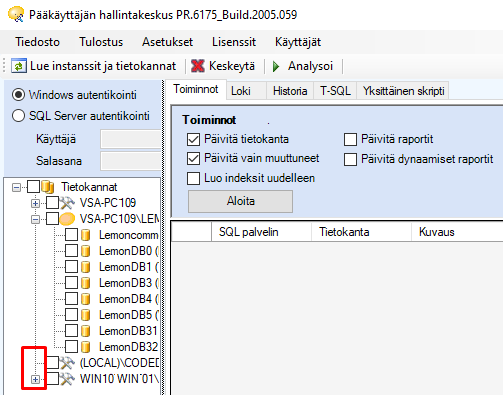Open the Tiedosto menu

click(37, 42)
